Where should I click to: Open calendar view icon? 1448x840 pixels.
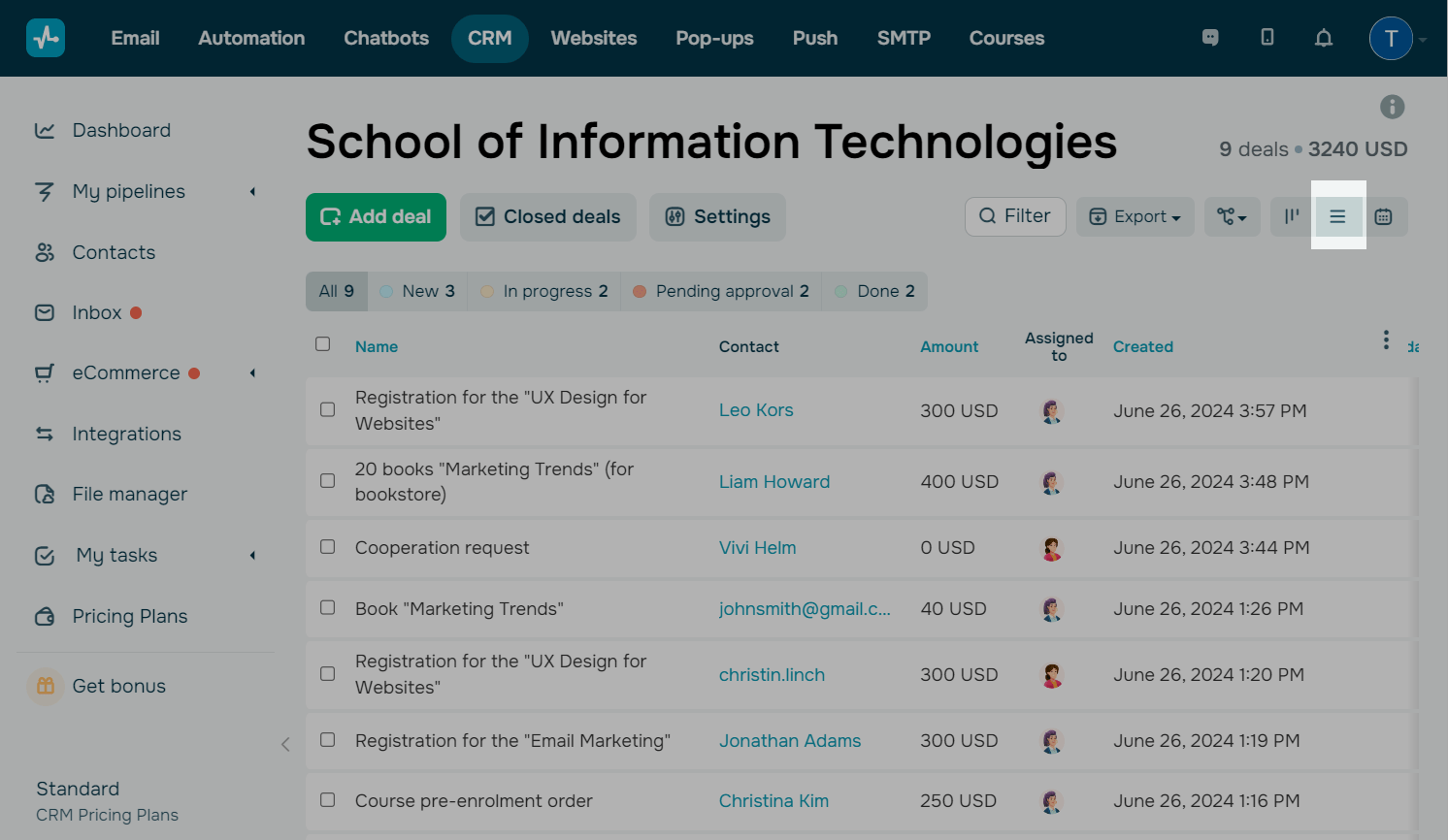[x=1383, y=216]
